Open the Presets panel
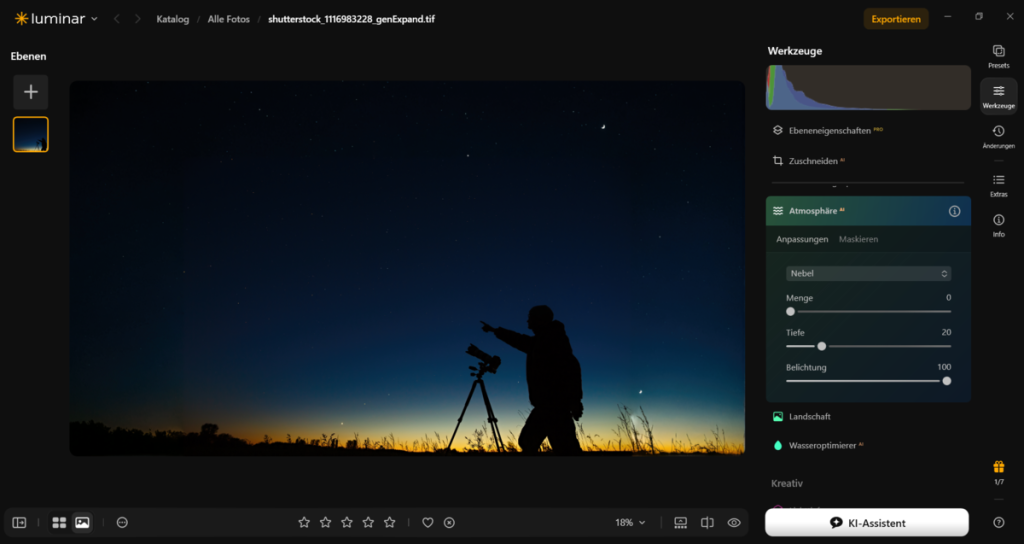Viewport: 1024px width, 544px height. tap(998, 56)
